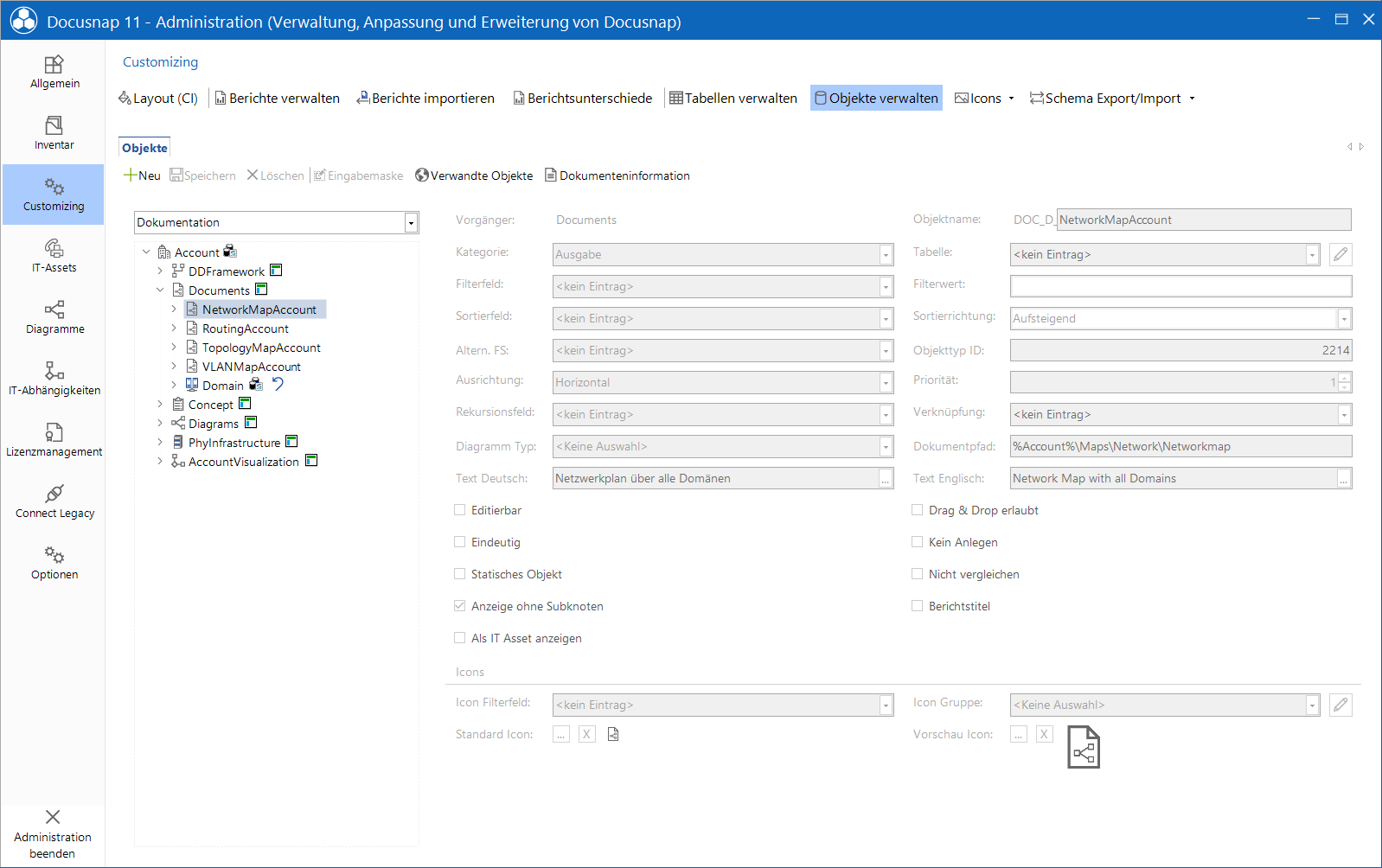Click the Docusnap logo in title bar
This screenshot has width=1382, height=868.
coord(23,21)
